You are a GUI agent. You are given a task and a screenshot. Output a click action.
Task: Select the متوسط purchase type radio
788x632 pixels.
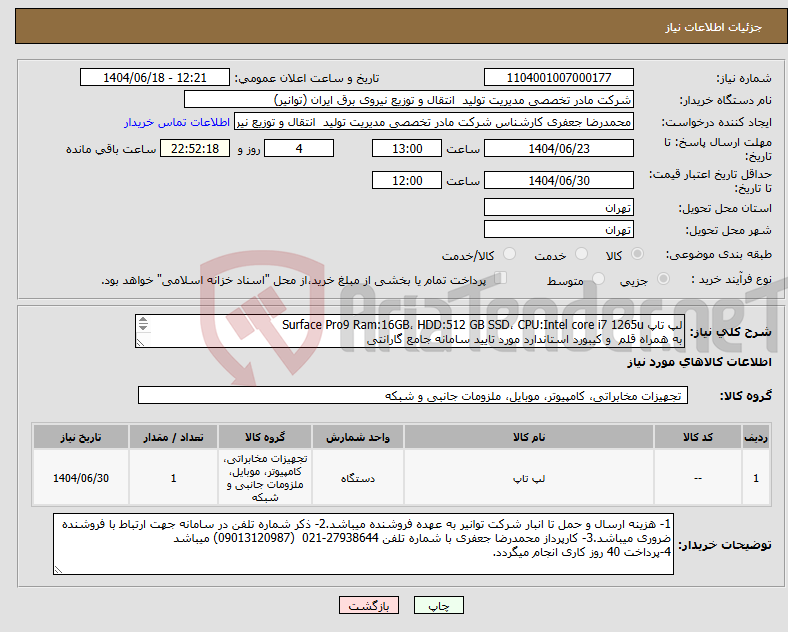[x=599, y=278]
